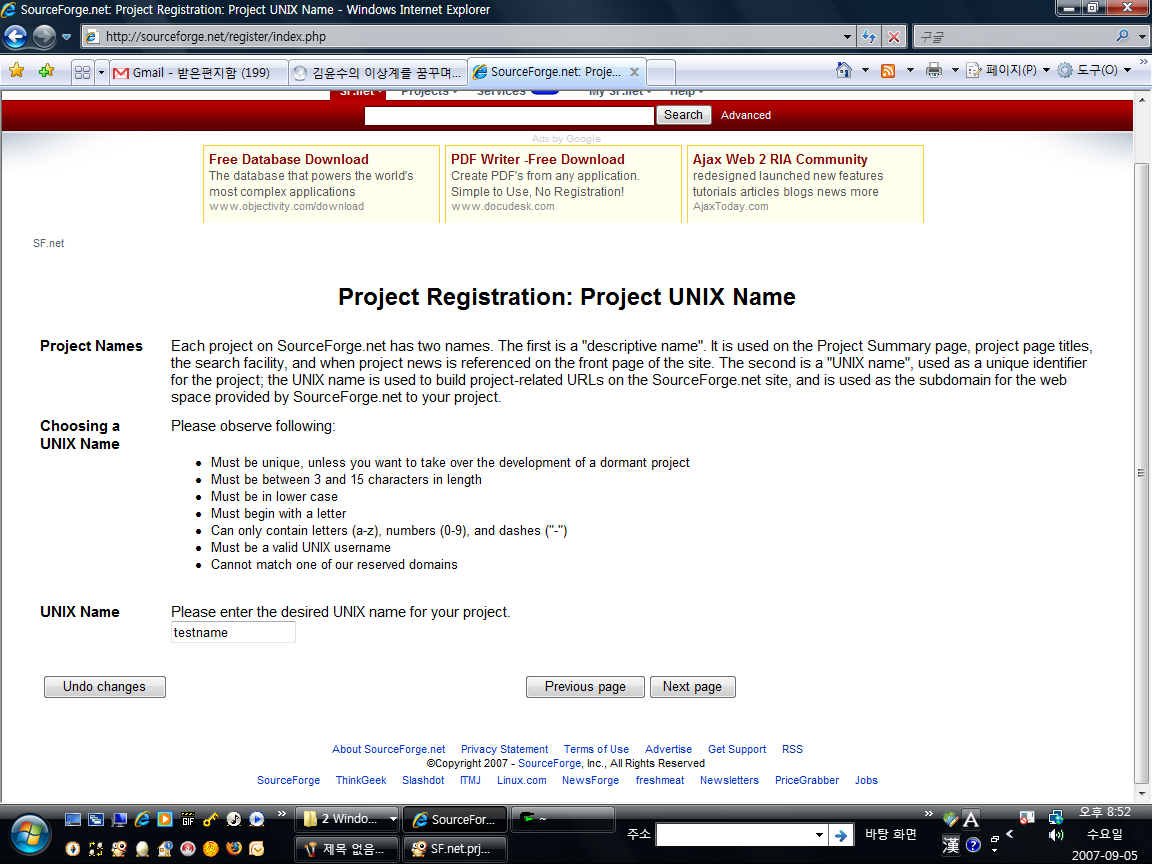The height and width of the screenshot is (864, 1152).
Task: Click the UNIX name field containing testname
Action: click(x=233, y=633)
